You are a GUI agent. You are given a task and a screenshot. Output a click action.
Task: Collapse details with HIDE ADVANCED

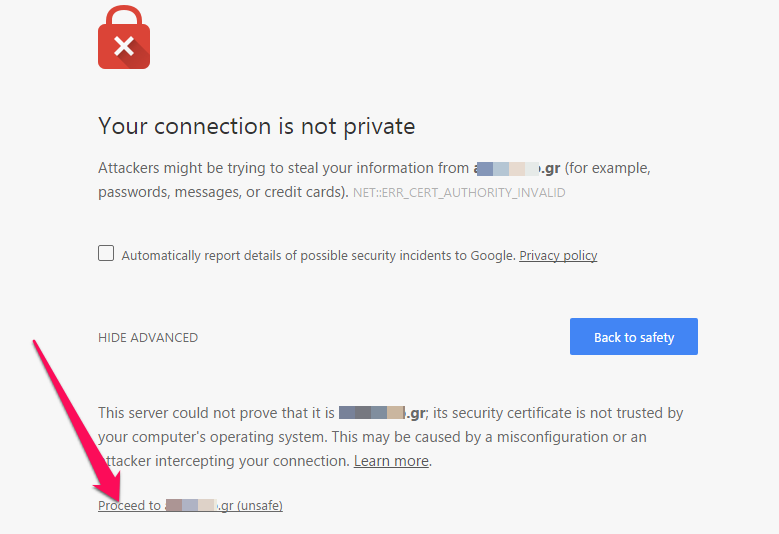(x=148, y=338)
